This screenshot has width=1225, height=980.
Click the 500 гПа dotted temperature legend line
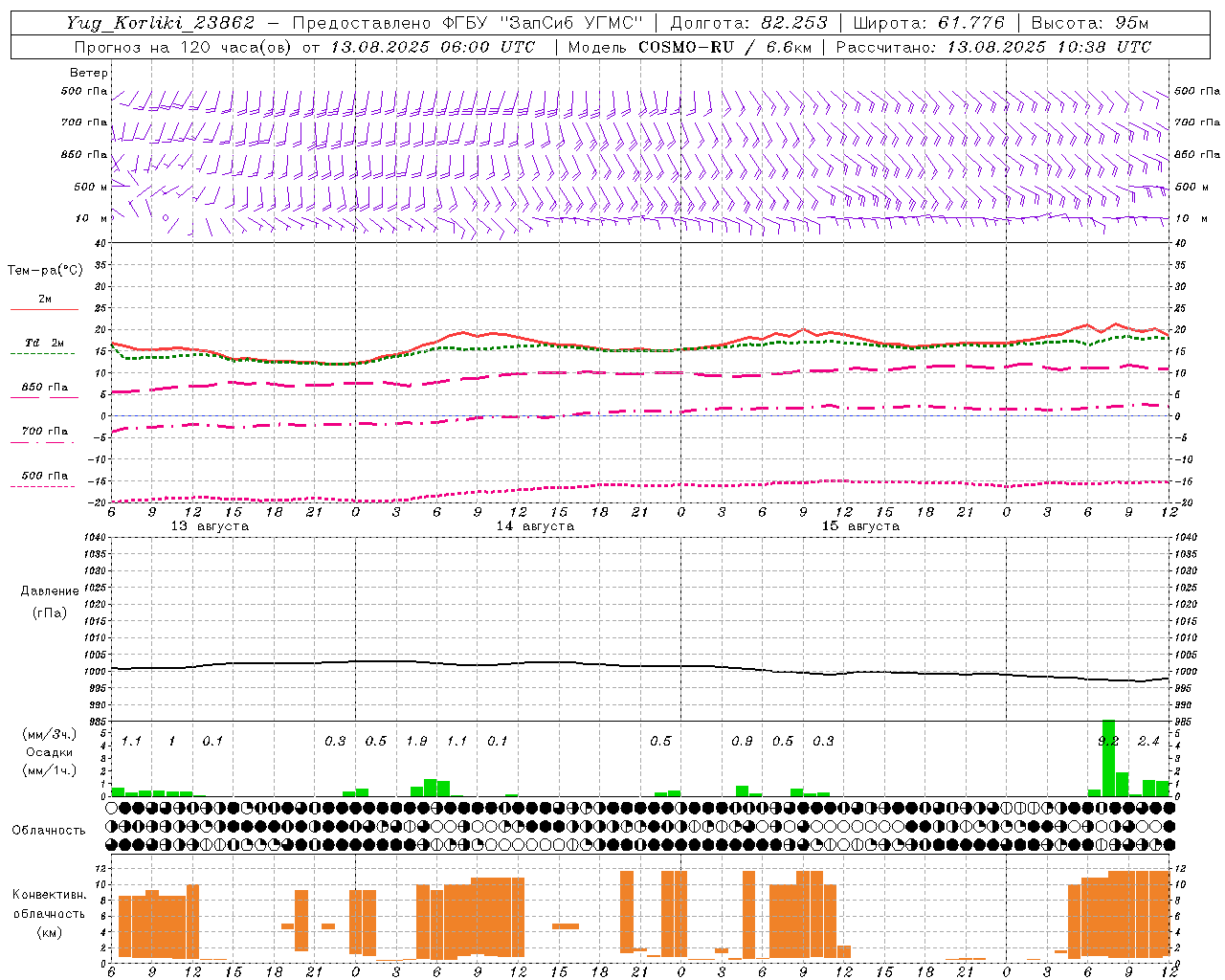click(x=43, y=486)
